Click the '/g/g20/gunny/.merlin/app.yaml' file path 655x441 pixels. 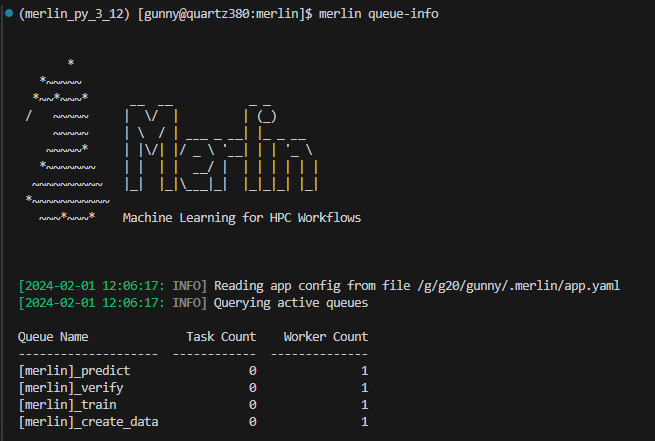pos(518,286)
